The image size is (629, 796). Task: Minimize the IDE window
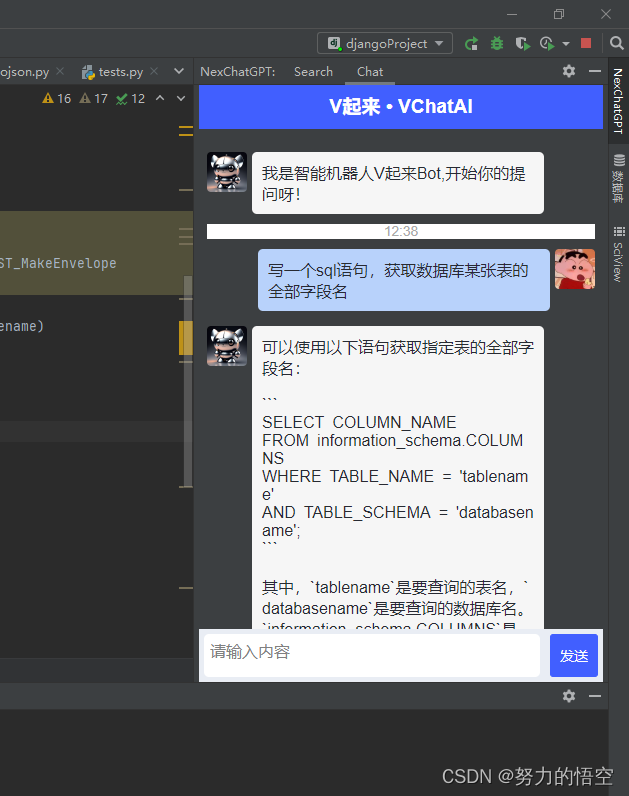[x=512, y=14]
